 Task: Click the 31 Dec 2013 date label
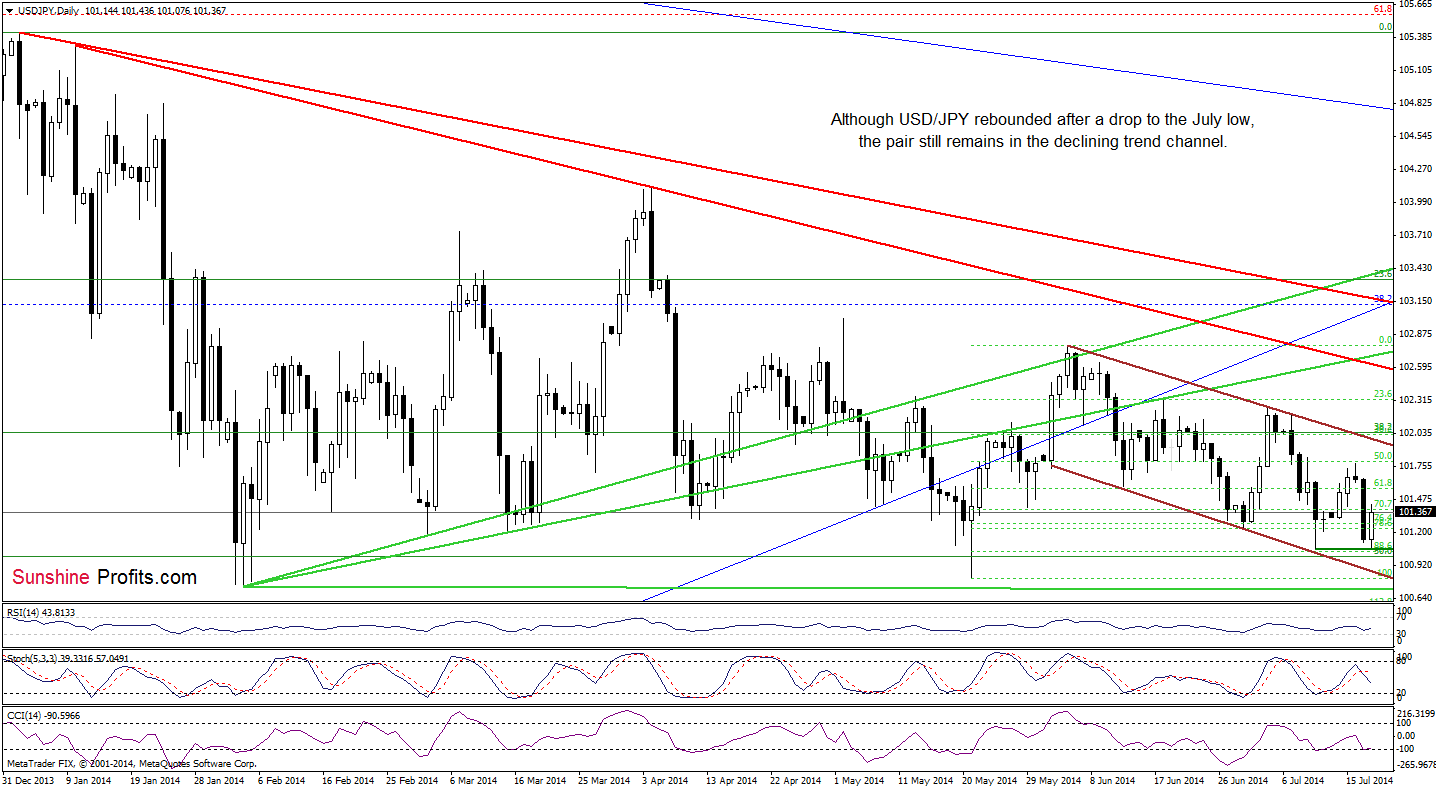[27, 779]
